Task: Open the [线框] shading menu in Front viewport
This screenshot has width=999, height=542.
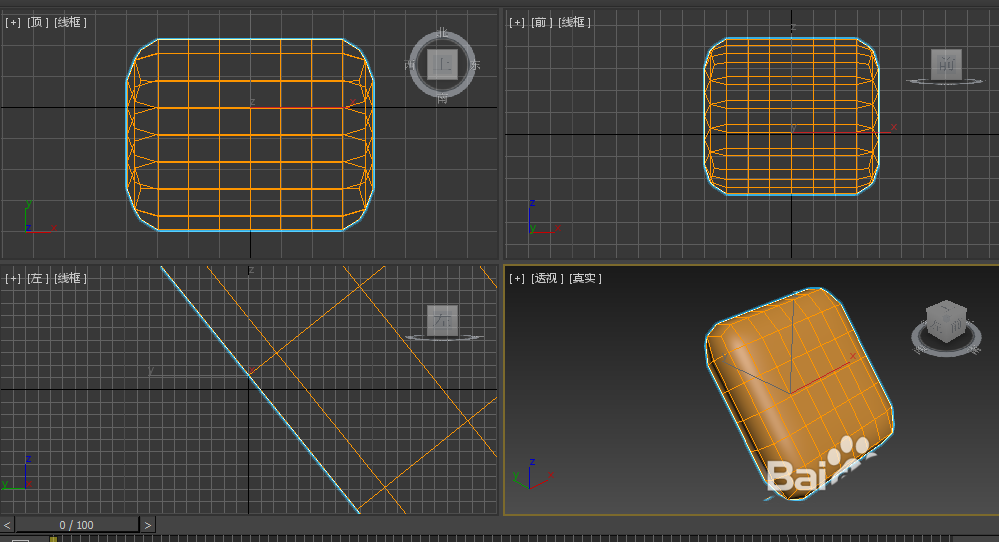Action: [x=575, y=22]
